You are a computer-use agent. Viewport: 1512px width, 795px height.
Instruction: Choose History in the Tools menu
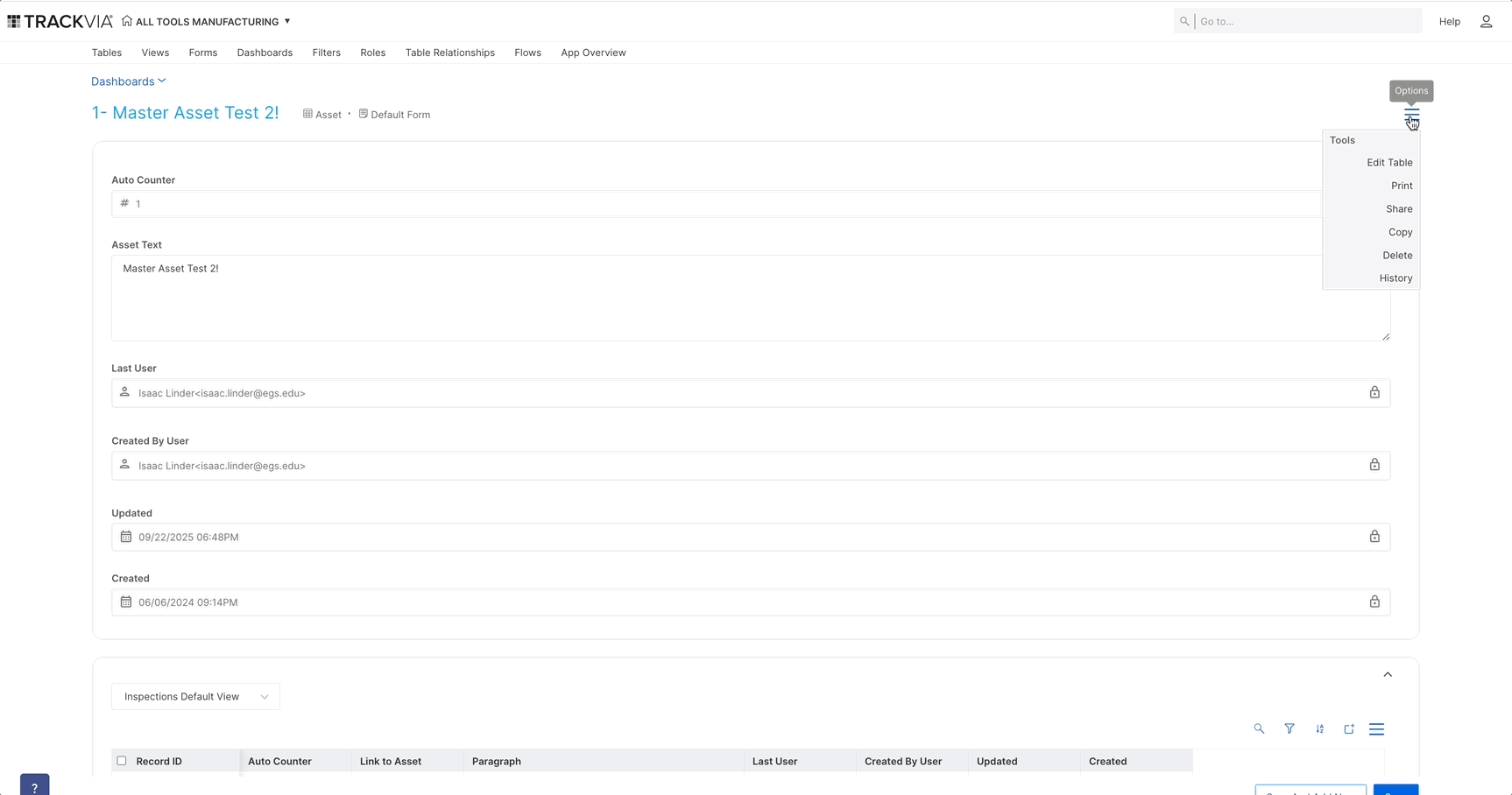[x=1395, y=278]
